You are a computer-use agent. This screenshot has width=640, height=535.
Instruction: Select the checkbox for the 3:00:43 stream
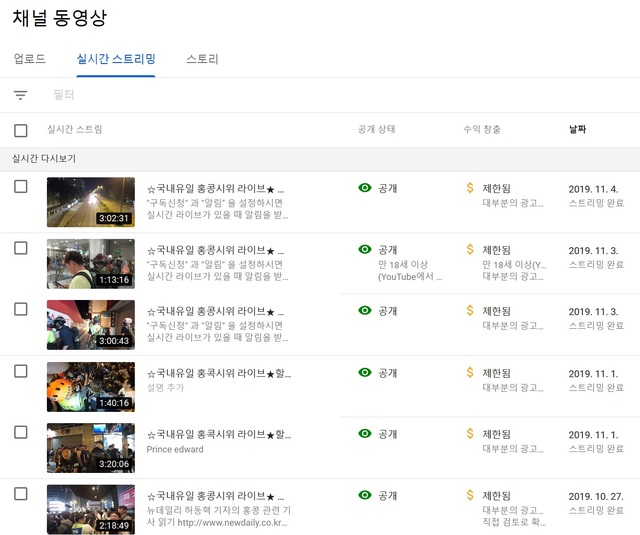click(x=21, y=309)
